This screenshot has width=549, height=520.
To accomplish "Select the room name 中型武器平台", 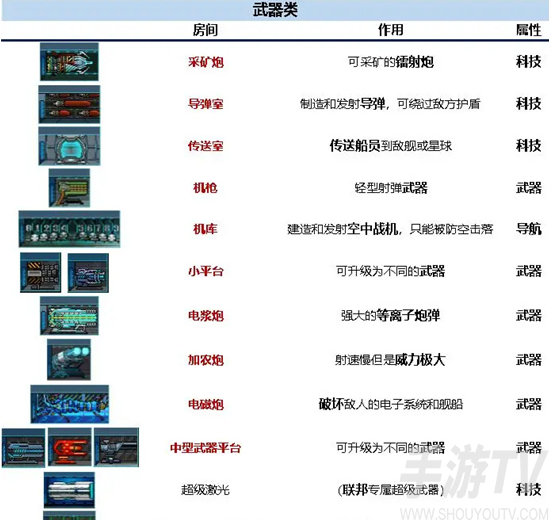I will pos(206,448).
